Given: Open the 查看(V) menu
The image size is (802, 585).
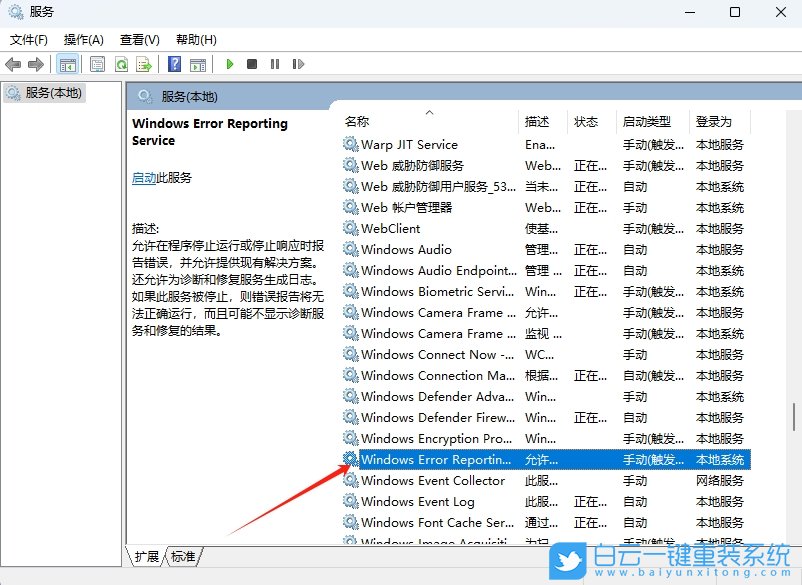Looking at the screenshot, I should (139, 39).
